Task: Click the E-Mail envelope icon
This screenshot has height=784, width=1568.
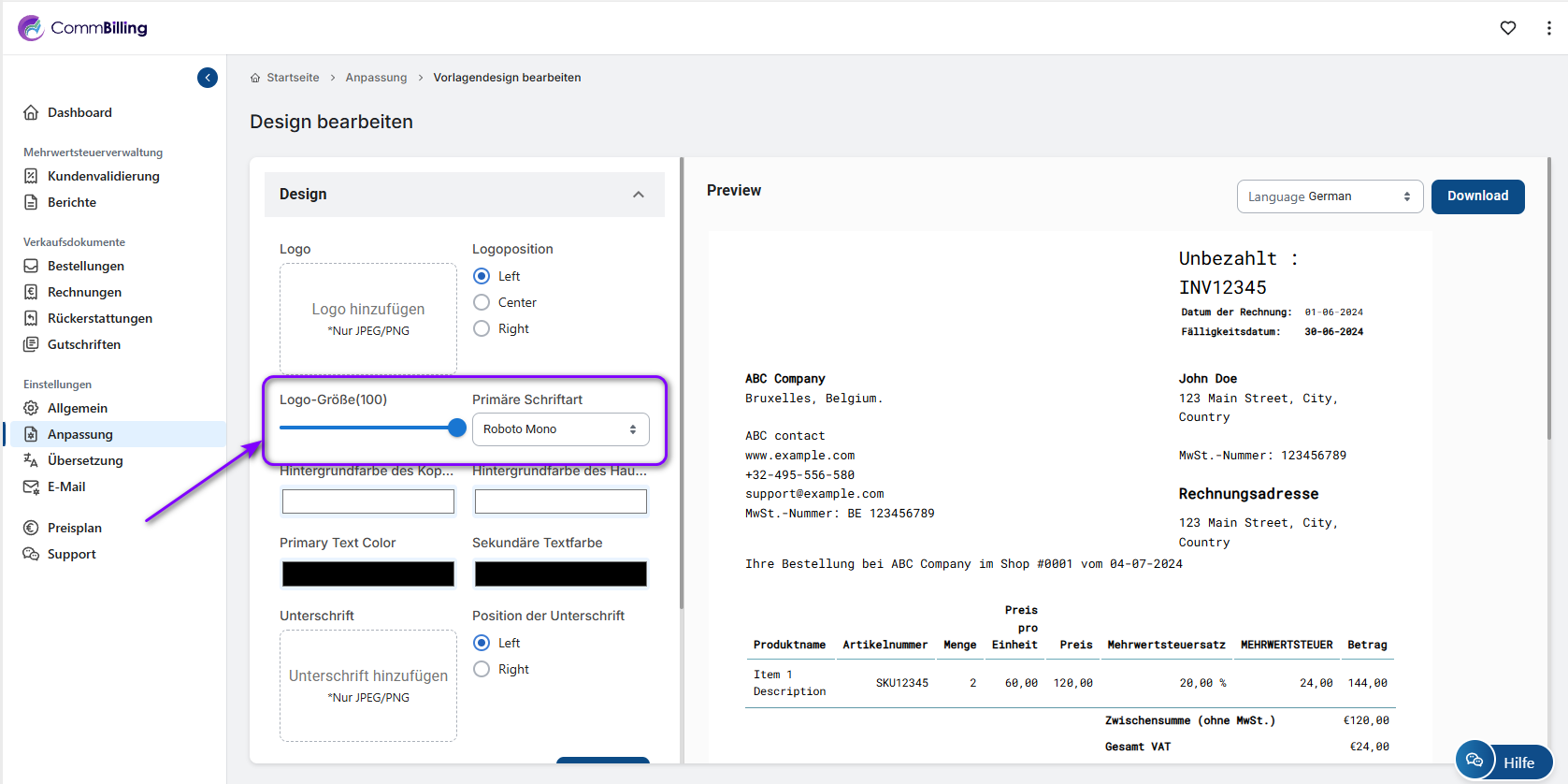Action: (31, 486)
